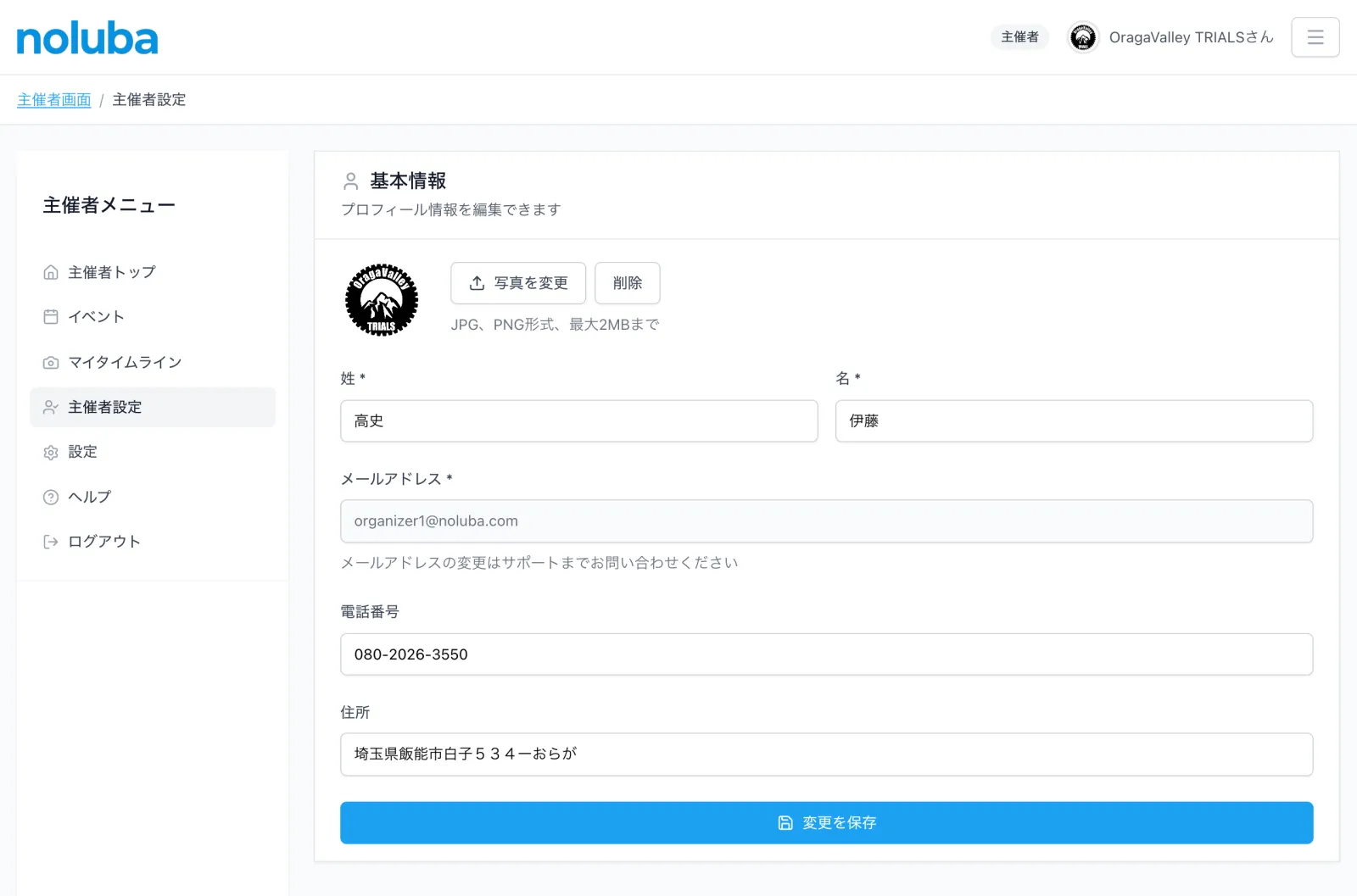Viewport: 1357px width, 896px height.
Task: Focus the 名 input field
Action: 1074,421
